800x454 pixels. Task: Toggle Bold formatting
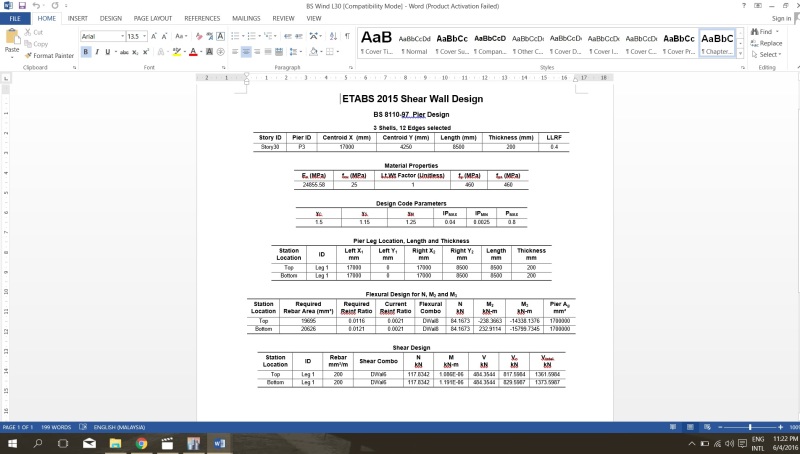coord(86,52)
